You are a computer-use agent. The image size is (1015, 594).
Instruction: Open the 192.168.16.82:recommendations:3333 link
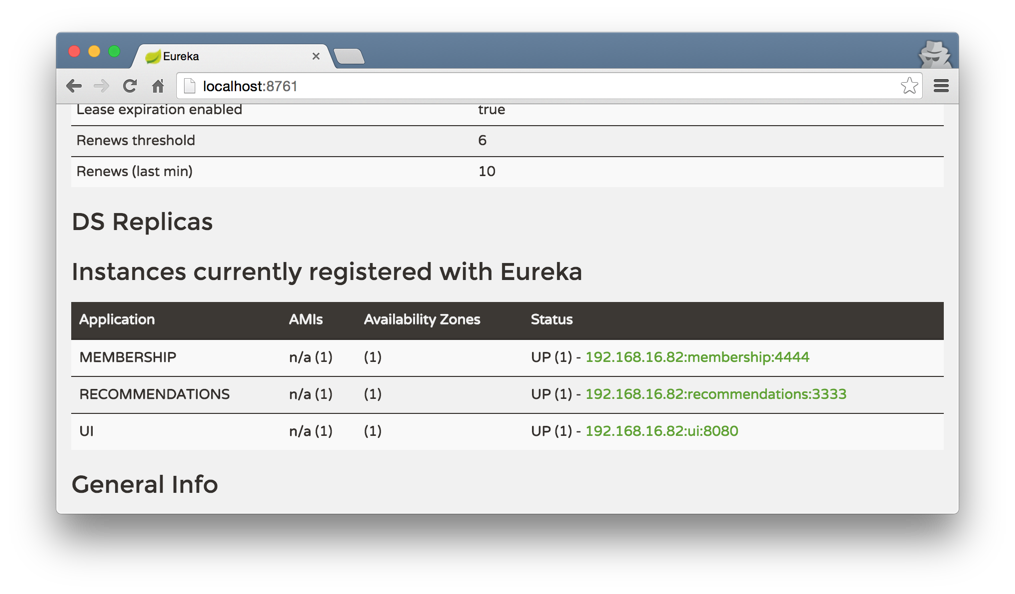[716, 394]
